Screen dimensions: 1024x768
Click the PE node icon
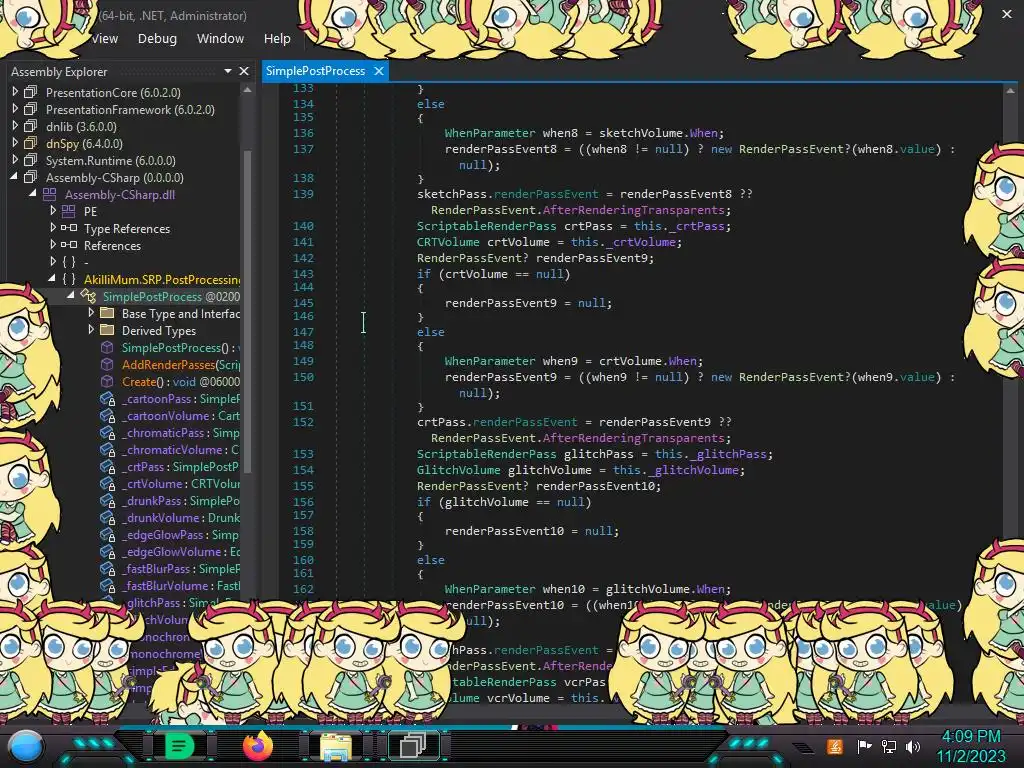[x=69, y=211]
